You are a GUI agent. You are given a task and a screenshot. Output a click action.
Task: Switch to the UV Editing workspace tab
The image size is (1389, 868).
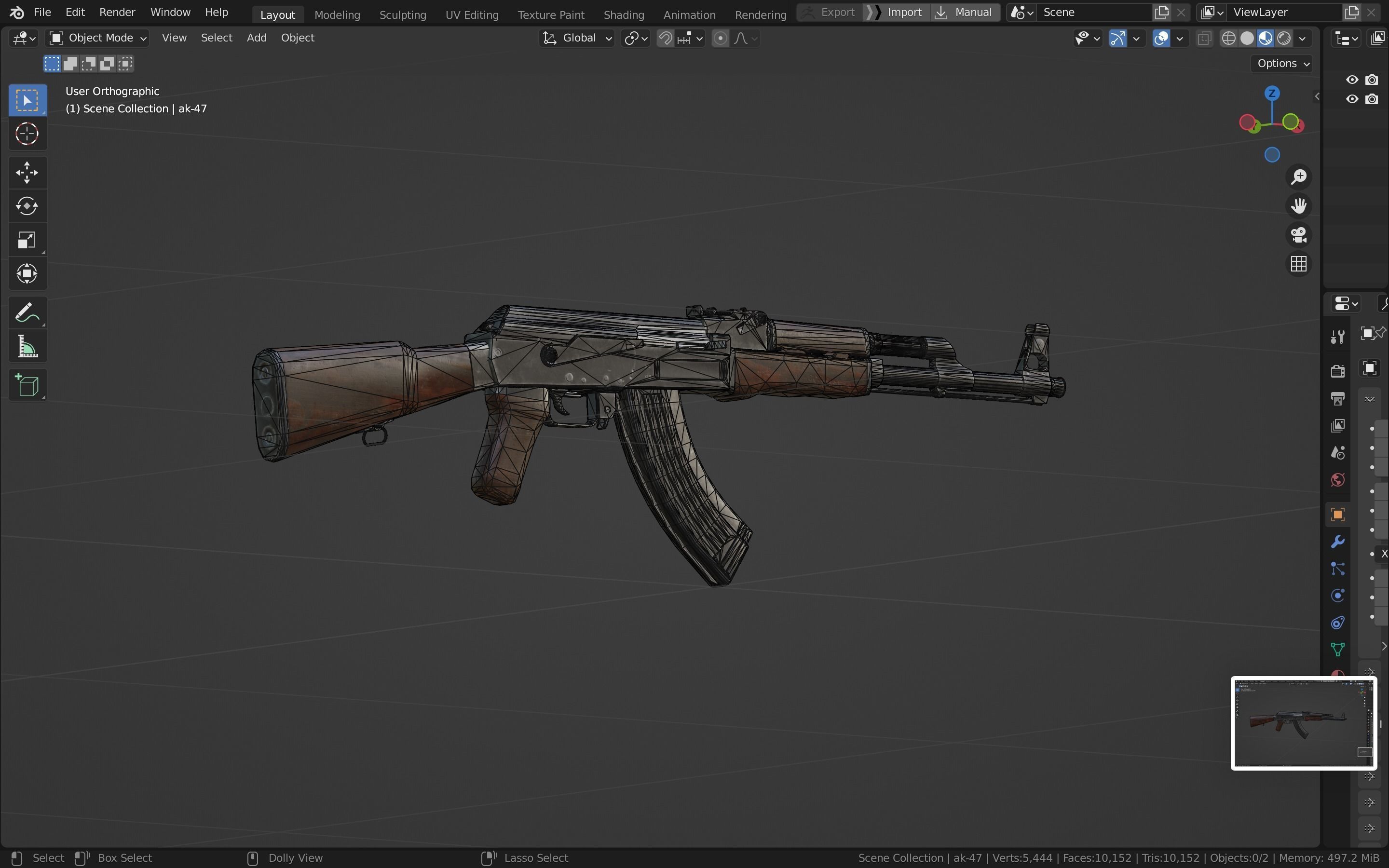[x=472, y=14]
